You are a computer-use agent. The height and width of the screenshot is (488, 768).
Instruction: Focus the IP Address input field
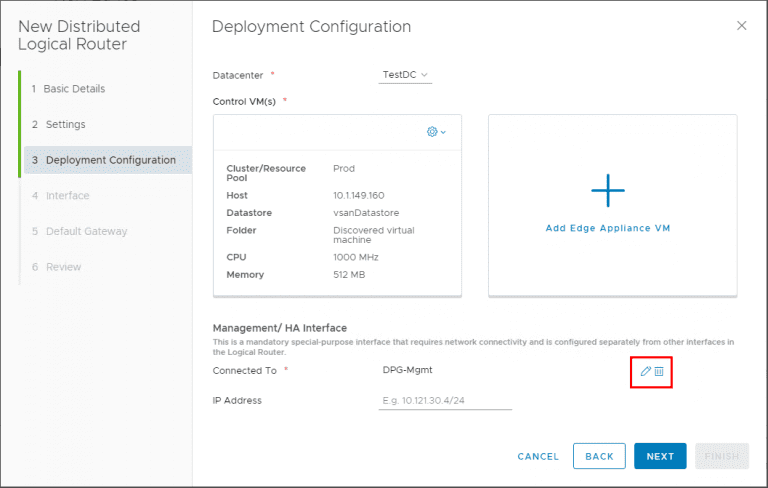[446, 400]
